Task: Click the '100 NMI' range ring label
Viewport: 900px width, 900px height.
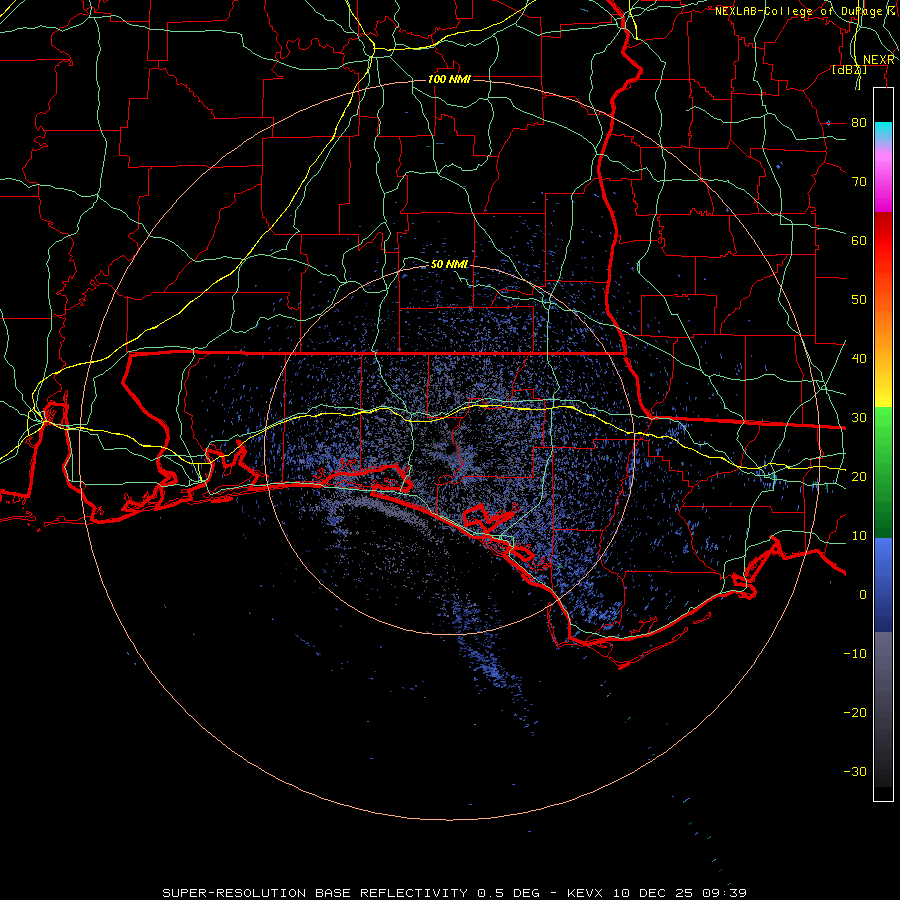Action: [x=449, y=79]
